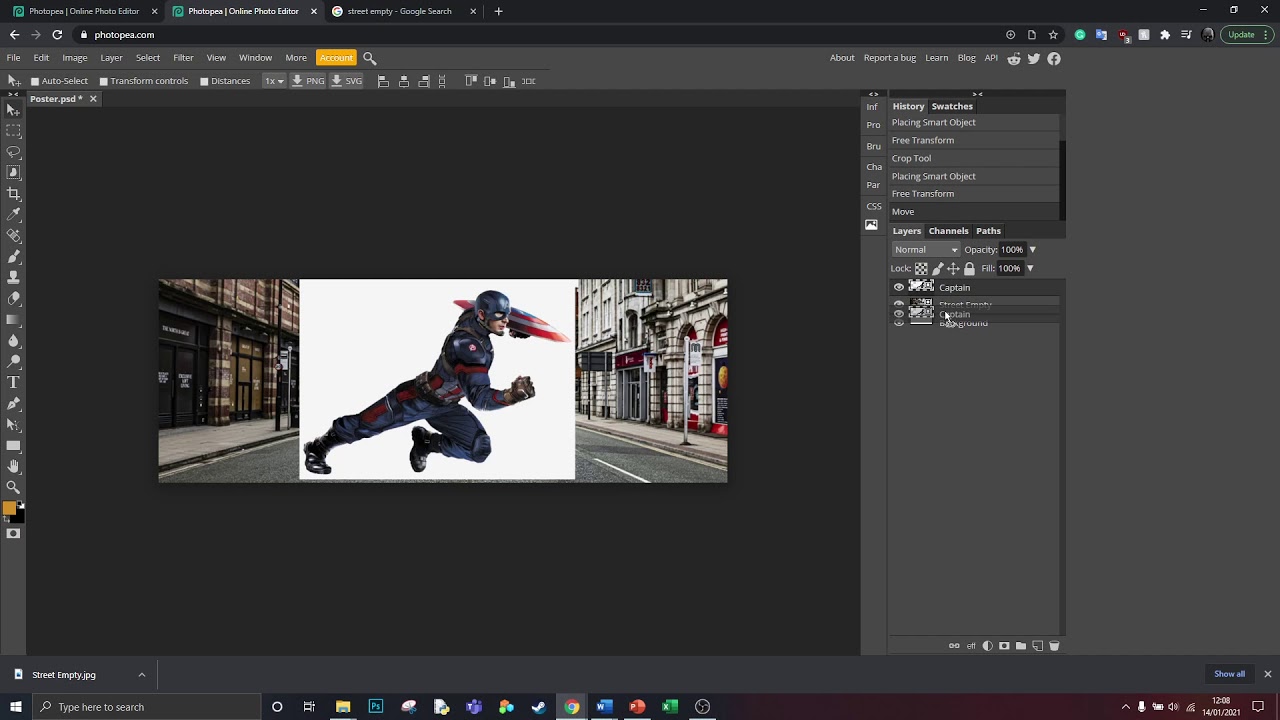Click the orange Account button

pos(335,58)
